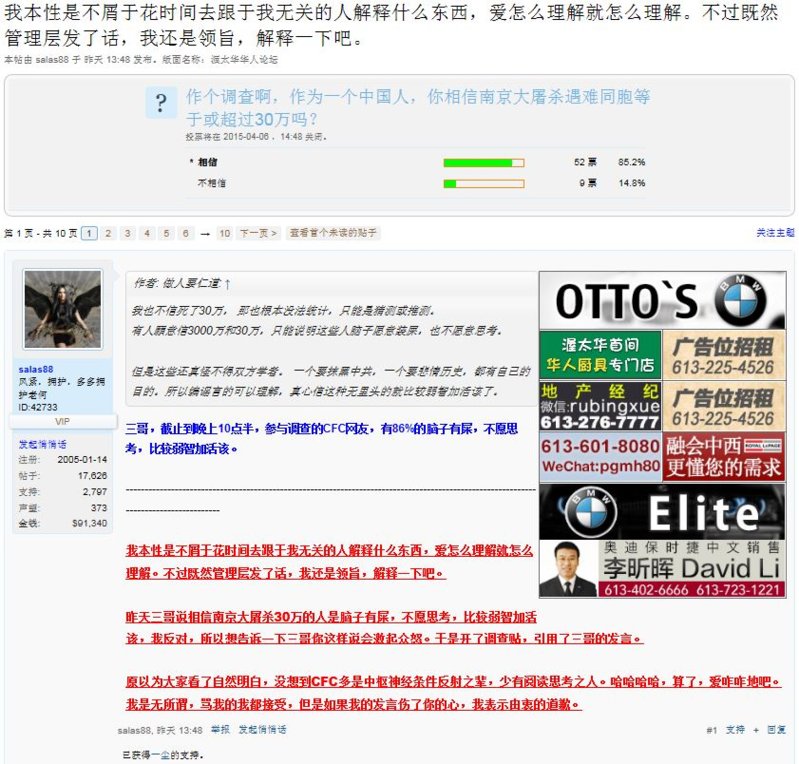Screen dimensions: 799x764
Task: View first unread post
Action: pos(333,233)
